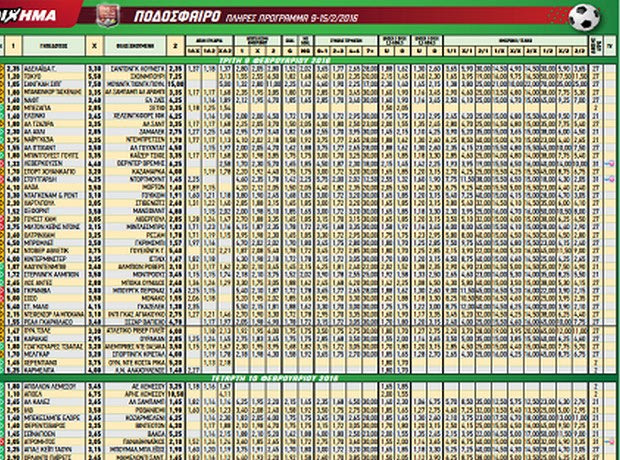The image size is (620, 460).
Task: Click the ΠΛΗΡΕΣ ΠΡΟΓΡΑΜΜΑ 9-15/2/2016 subtitle
Action: (292, 18)
